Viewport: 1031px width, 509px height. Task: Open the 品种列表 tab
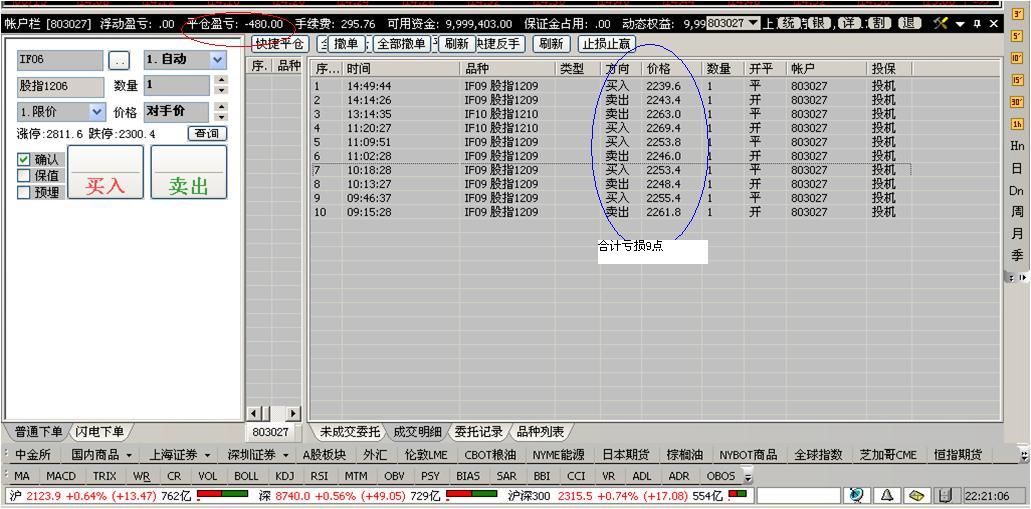[540, 432]
